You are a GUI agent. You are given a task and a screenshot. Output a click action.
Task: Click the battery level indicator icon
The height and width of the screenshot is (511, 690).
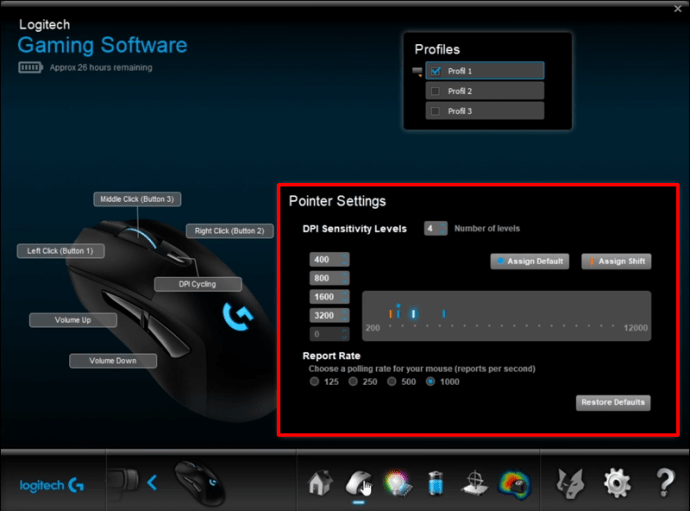[30, 67]
